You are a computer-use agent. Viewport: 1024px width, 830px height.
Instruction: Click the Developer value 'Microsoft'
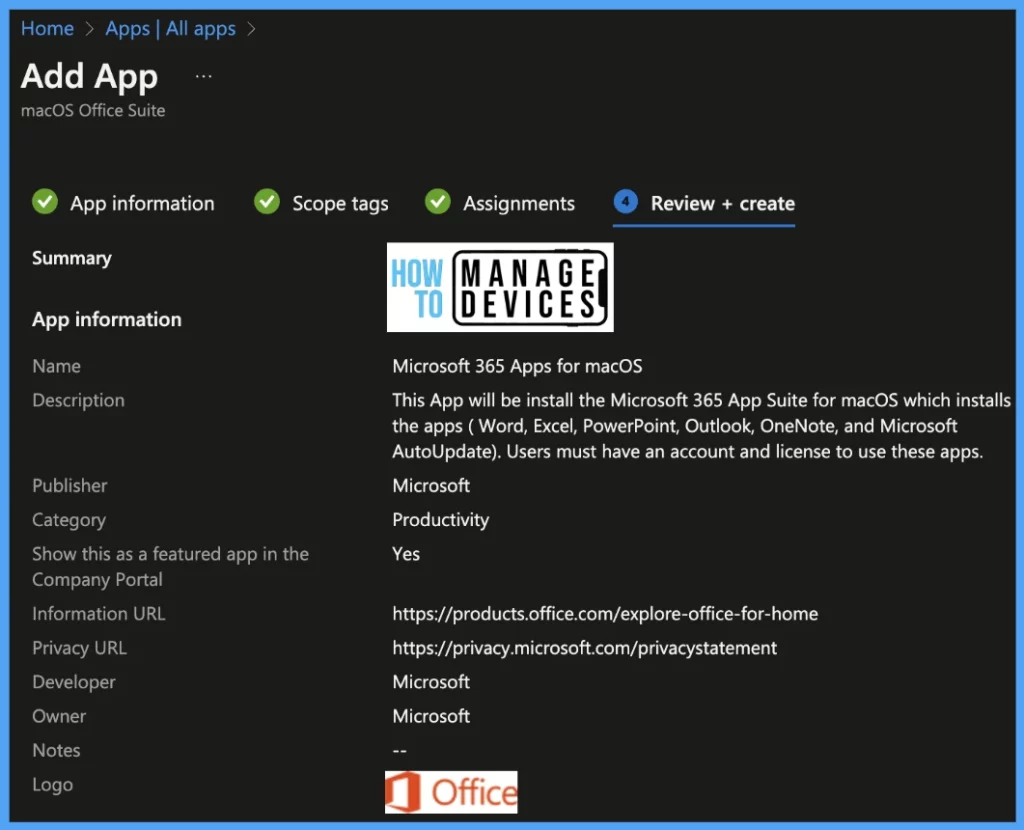coord(431,682)
